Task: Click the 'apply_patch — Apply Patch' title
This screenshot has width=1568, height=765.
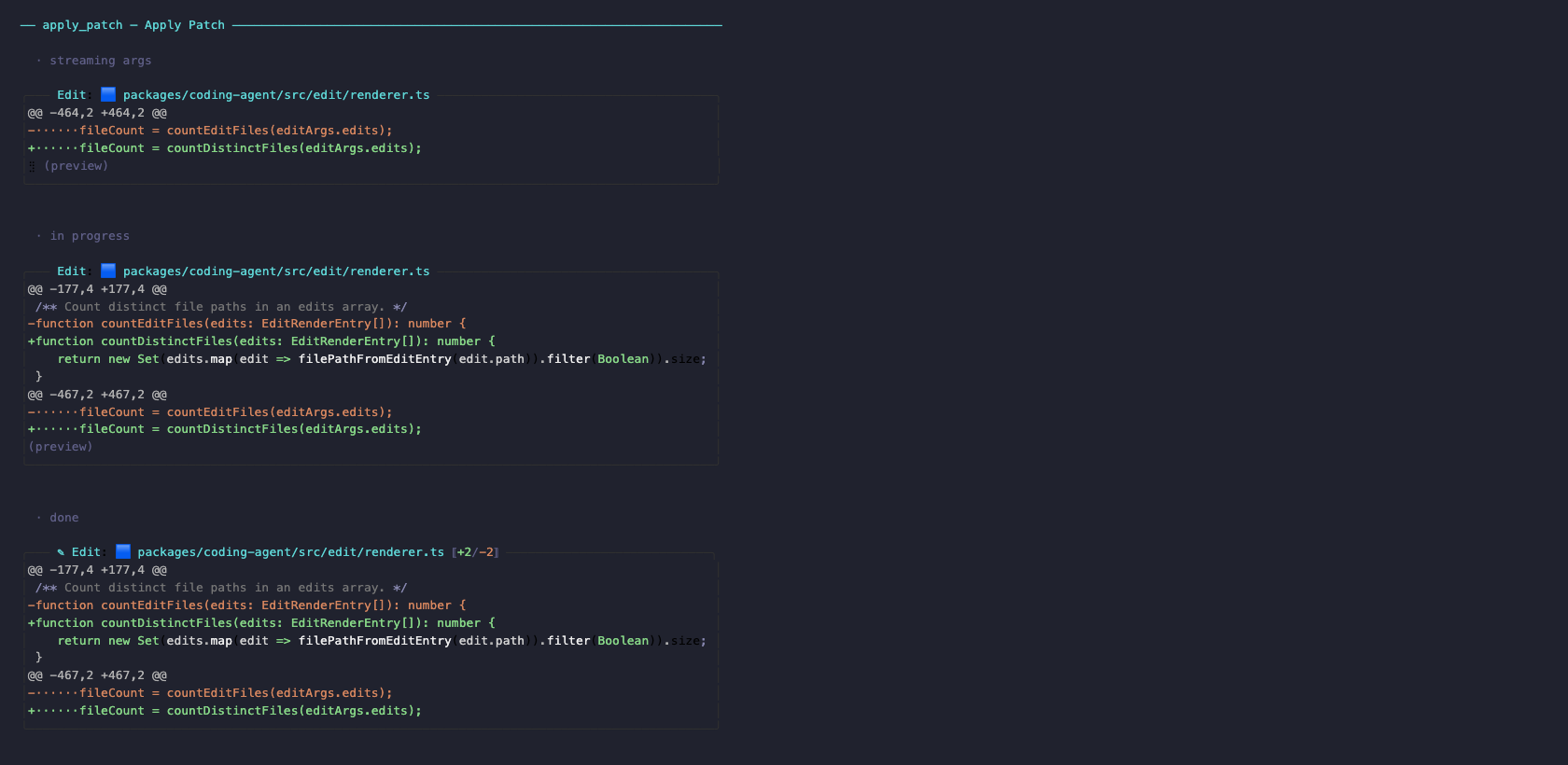Action: pyautogui.click(x=133, y=25)
